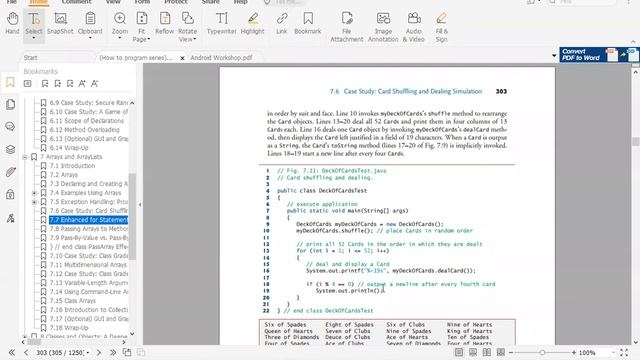This screenshot has height=360, width=640.
Task: Click enlarge bookmark font icon
Action: (x=82, y=84)
